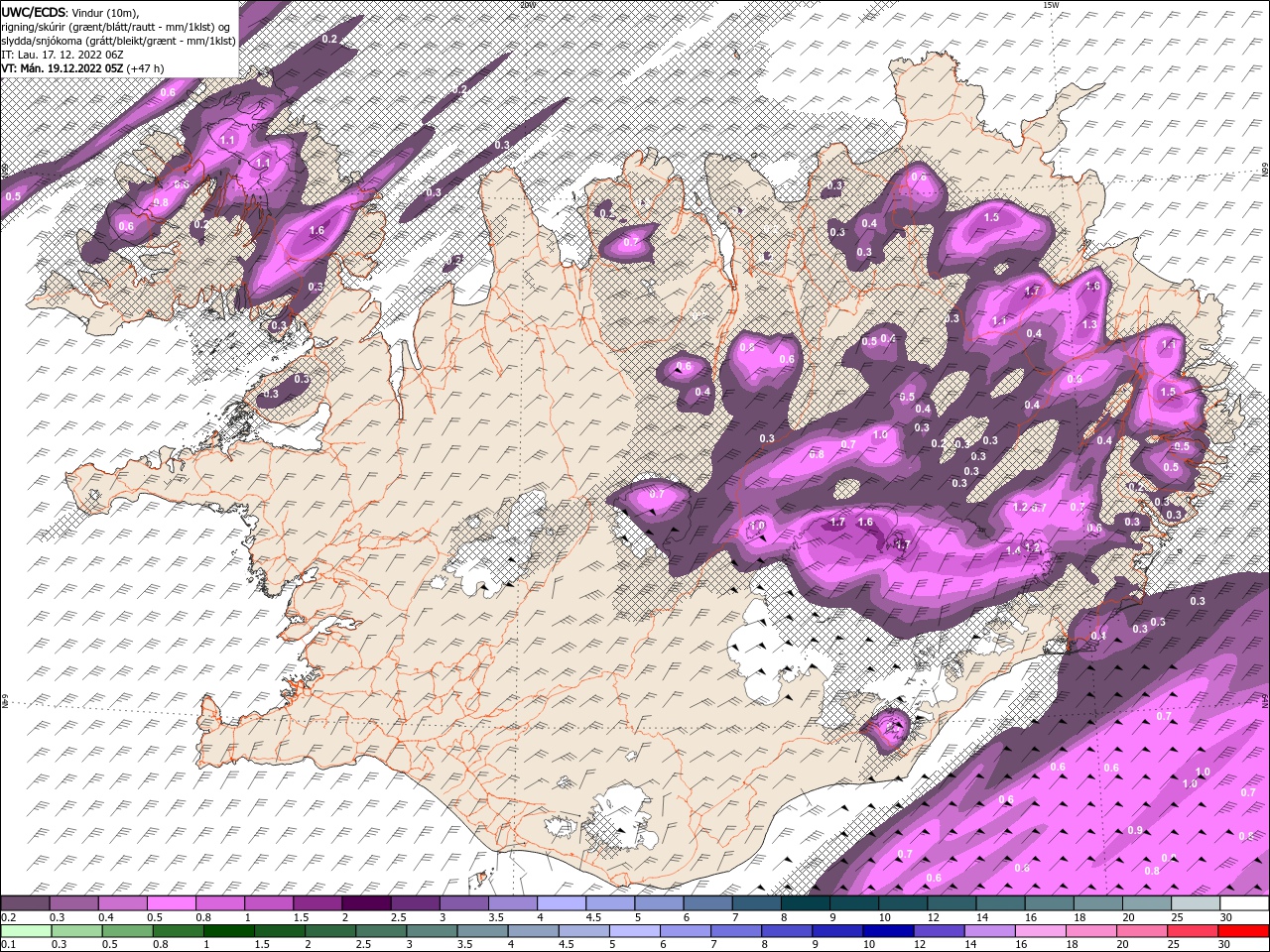Click the '18' label in snow legend
Screen dimensions: 1270x952
(1079, 917)
